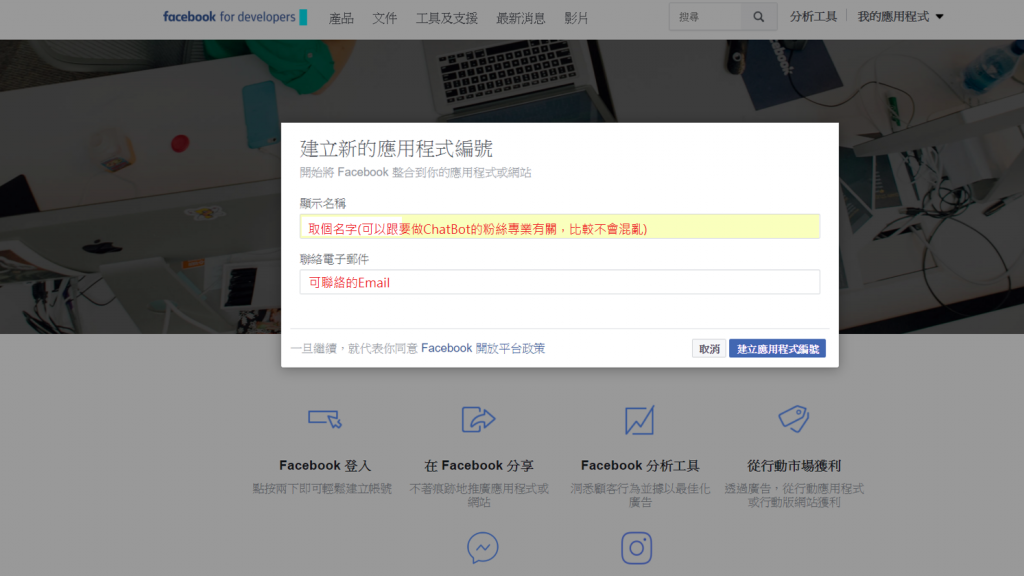This screenshot has height=576, width=1024.
Task: Click the text 洞悉顧客行為並據以最佳化廣告
Action: (x=640, y=495)
